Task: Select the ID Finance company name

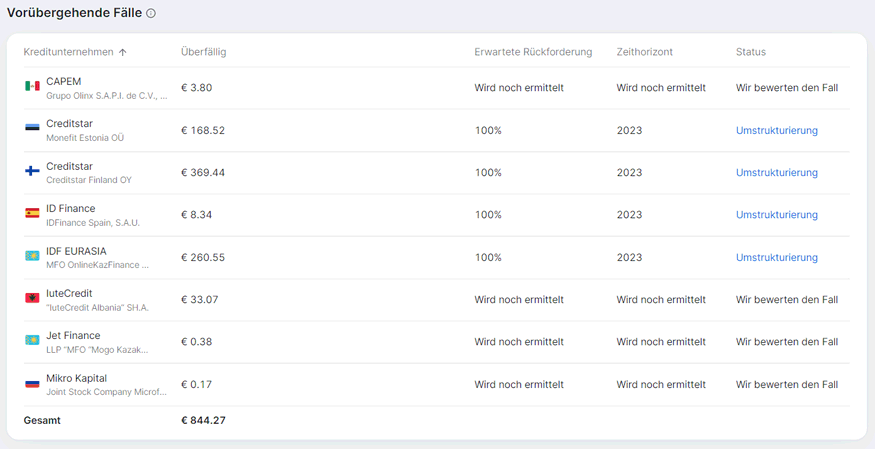Action: tap(71, 209)
